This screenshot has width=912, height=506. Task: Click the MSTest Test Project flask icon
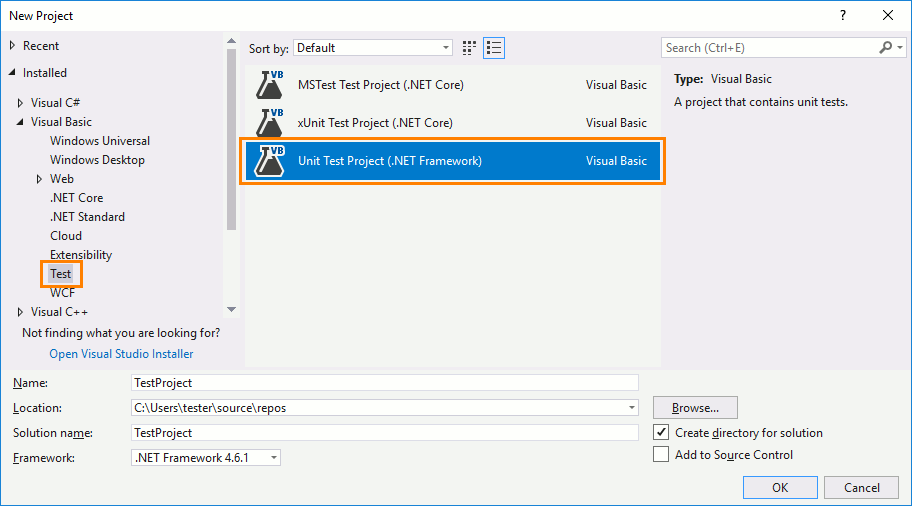(x=270, y=84)
